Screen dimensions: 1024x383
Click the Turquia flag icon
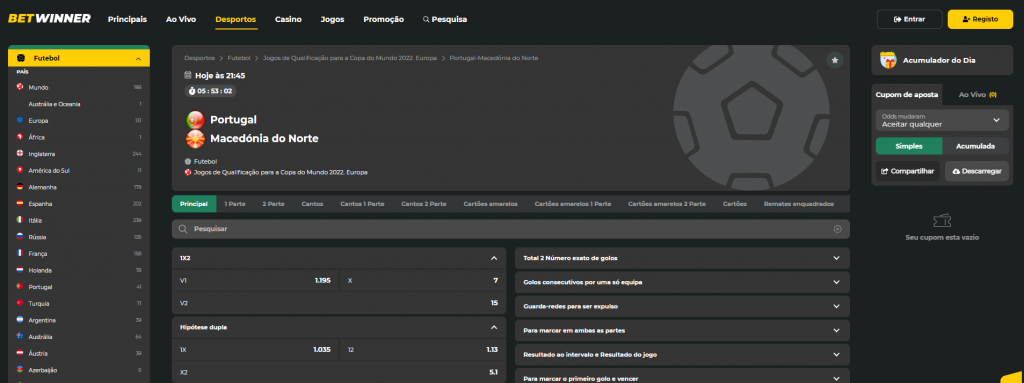(20, 303)
